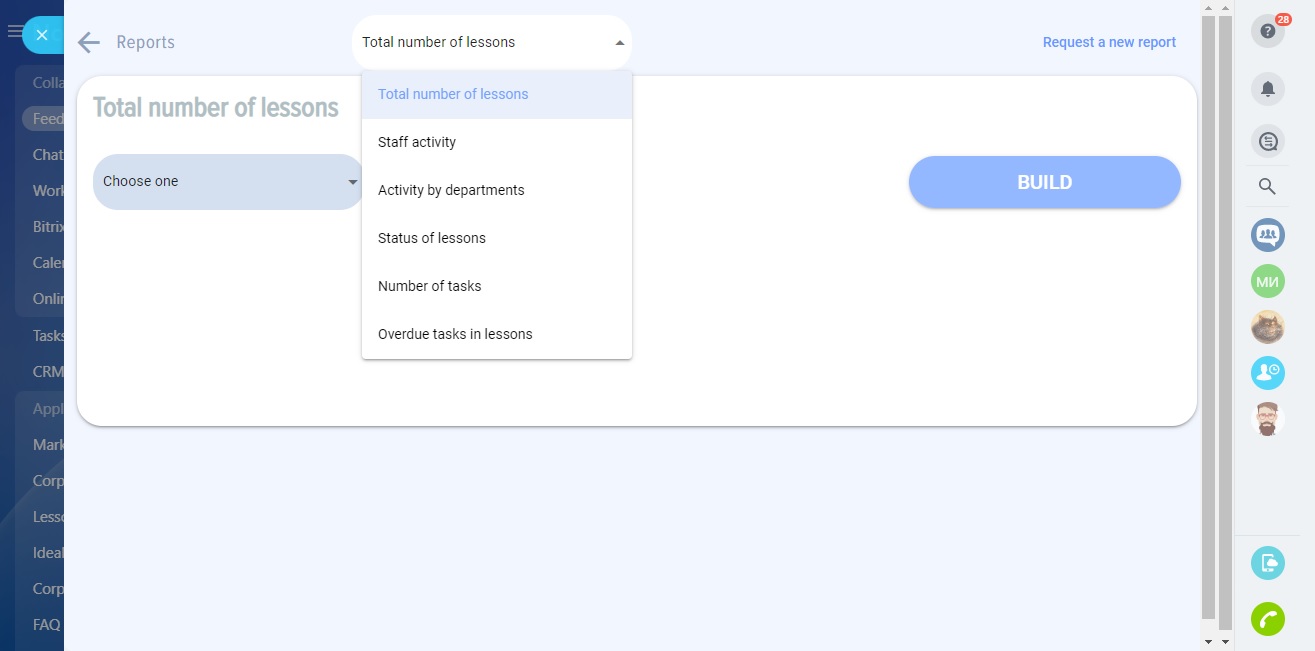Open the notifications bell icon
Screen dimensions: 1315x651
click(1267, 89)
